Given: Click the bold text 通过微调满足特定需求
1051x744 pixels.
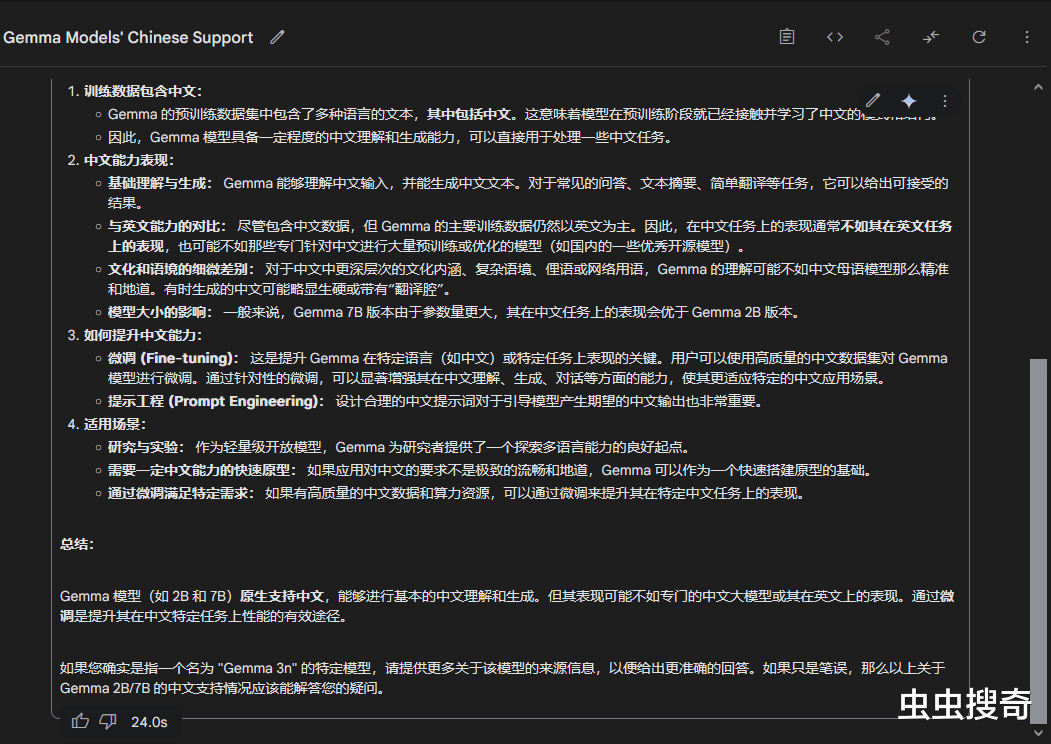Looking at the screenshot, I should point(181,493).
